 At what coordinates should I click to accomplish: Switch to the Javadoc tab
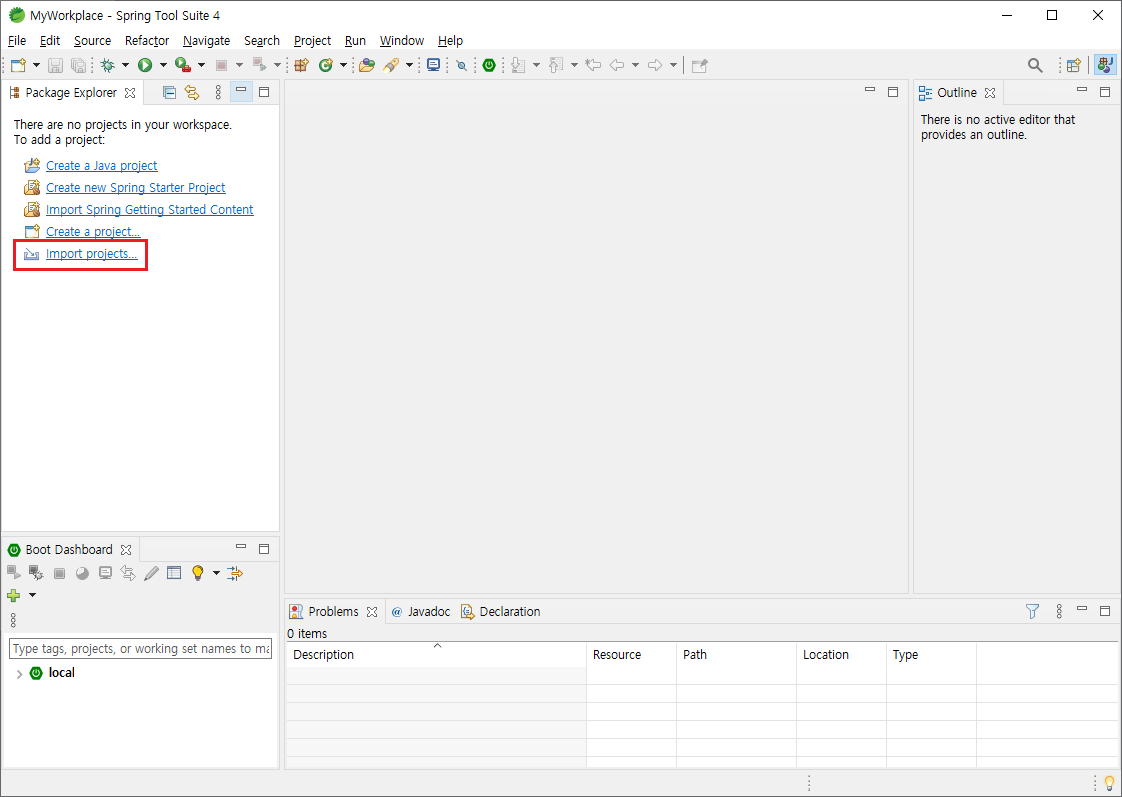tap(421, 612)
